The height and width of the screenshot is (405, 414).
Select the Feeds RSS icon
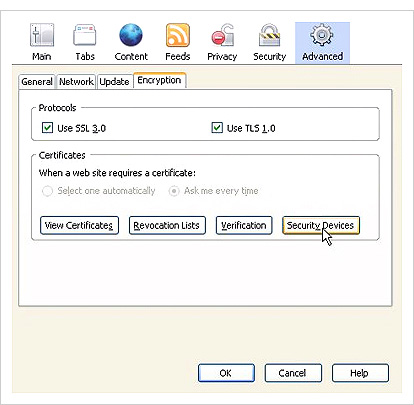coord(178,35)
